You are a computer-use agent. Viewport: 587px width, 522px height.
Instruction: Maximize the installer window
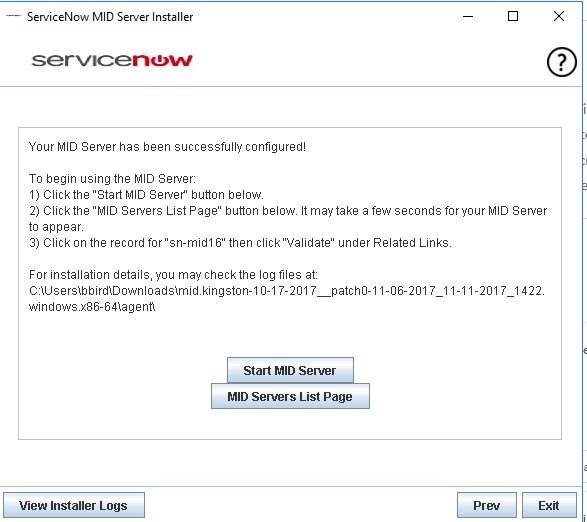click(513, 16)
